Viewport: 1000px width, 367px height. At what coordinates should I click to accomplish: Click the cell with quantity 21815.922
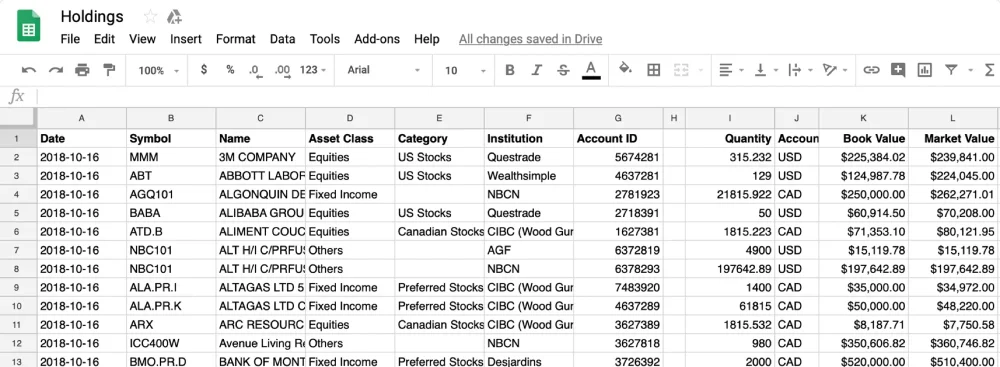[x=730, y=194]
